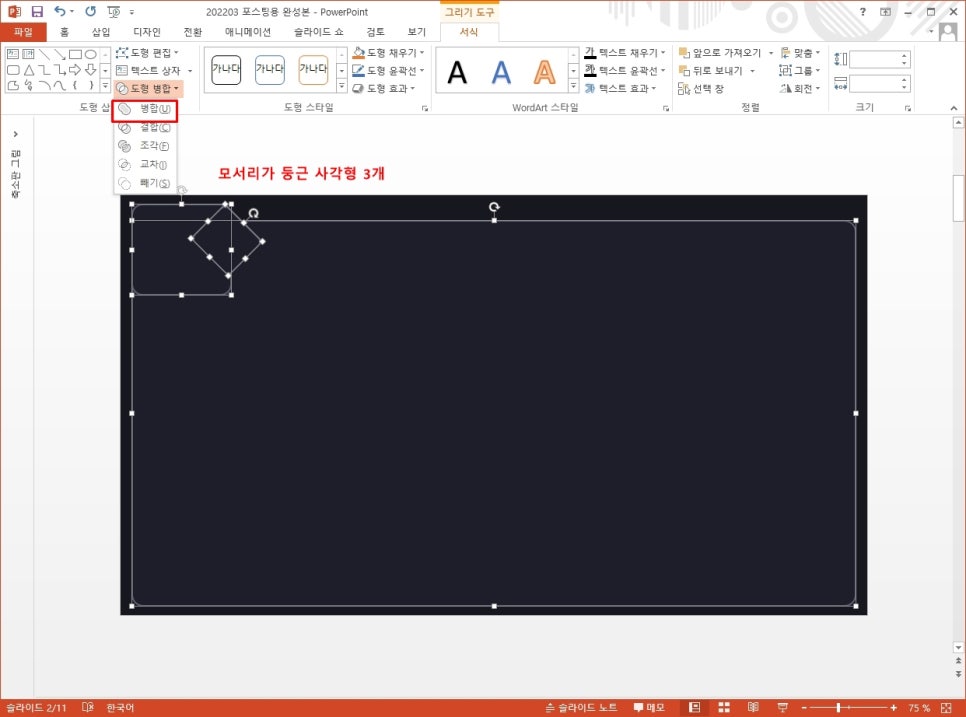Choose 병합(U) from merge shapes menu

(145, 109)
